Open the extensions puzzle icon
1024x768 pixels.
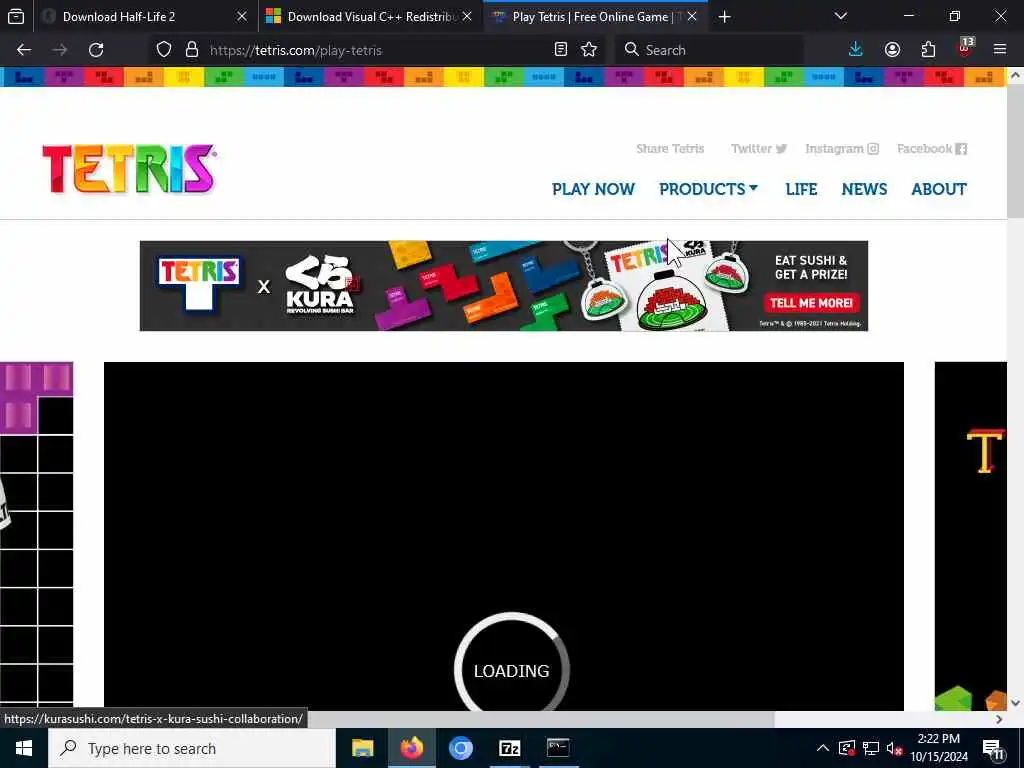coord(928,50)
